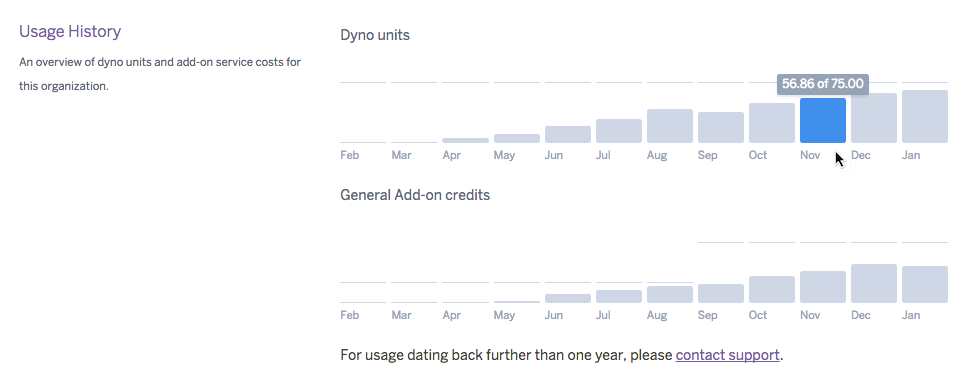The width and height of the screenshot is (972, 388).
Task: Select the Sep bar in Add-on credits chart
Action: (x=721, y=293)
